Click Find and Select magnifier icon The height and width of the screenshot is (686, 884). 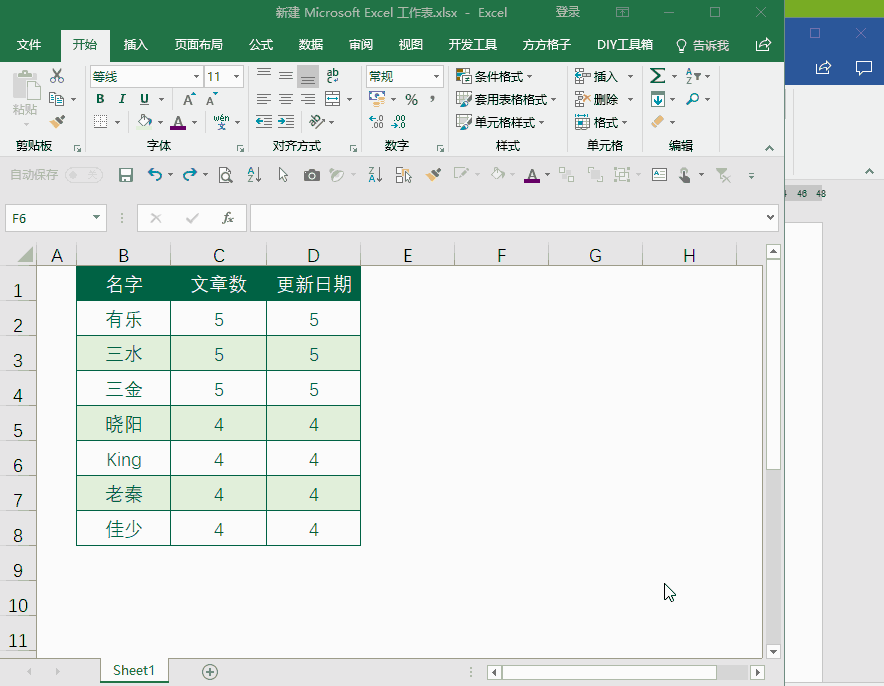[x=692, y=99]
